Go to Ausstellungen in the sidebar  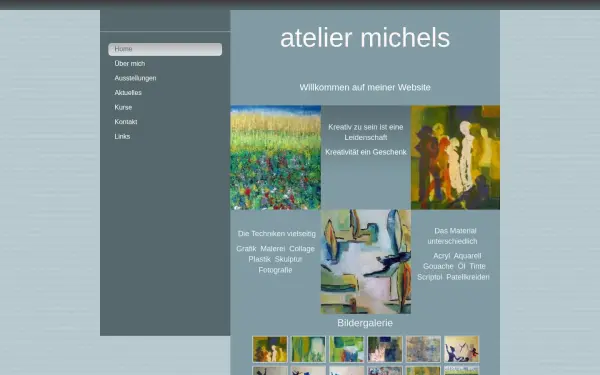click(135, 78)
